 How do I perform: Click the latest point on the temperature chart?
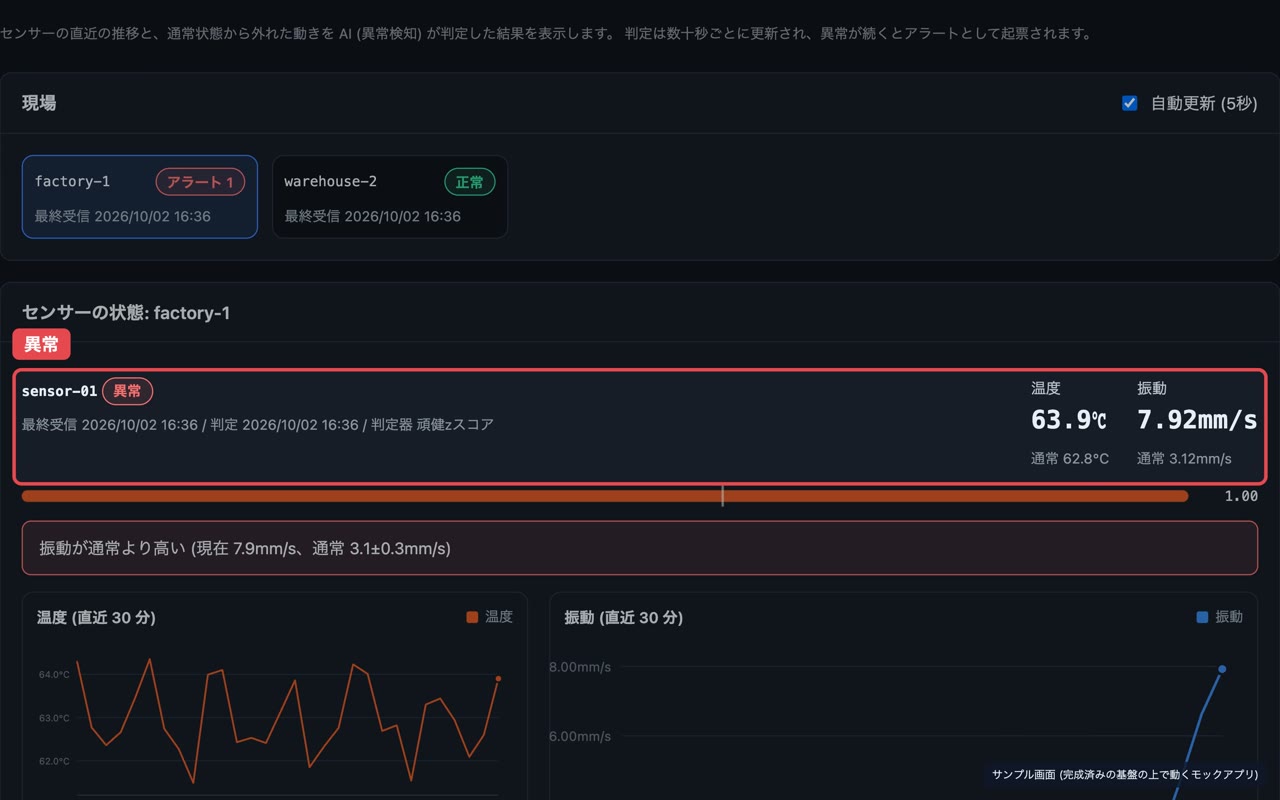tap(498, 679)
